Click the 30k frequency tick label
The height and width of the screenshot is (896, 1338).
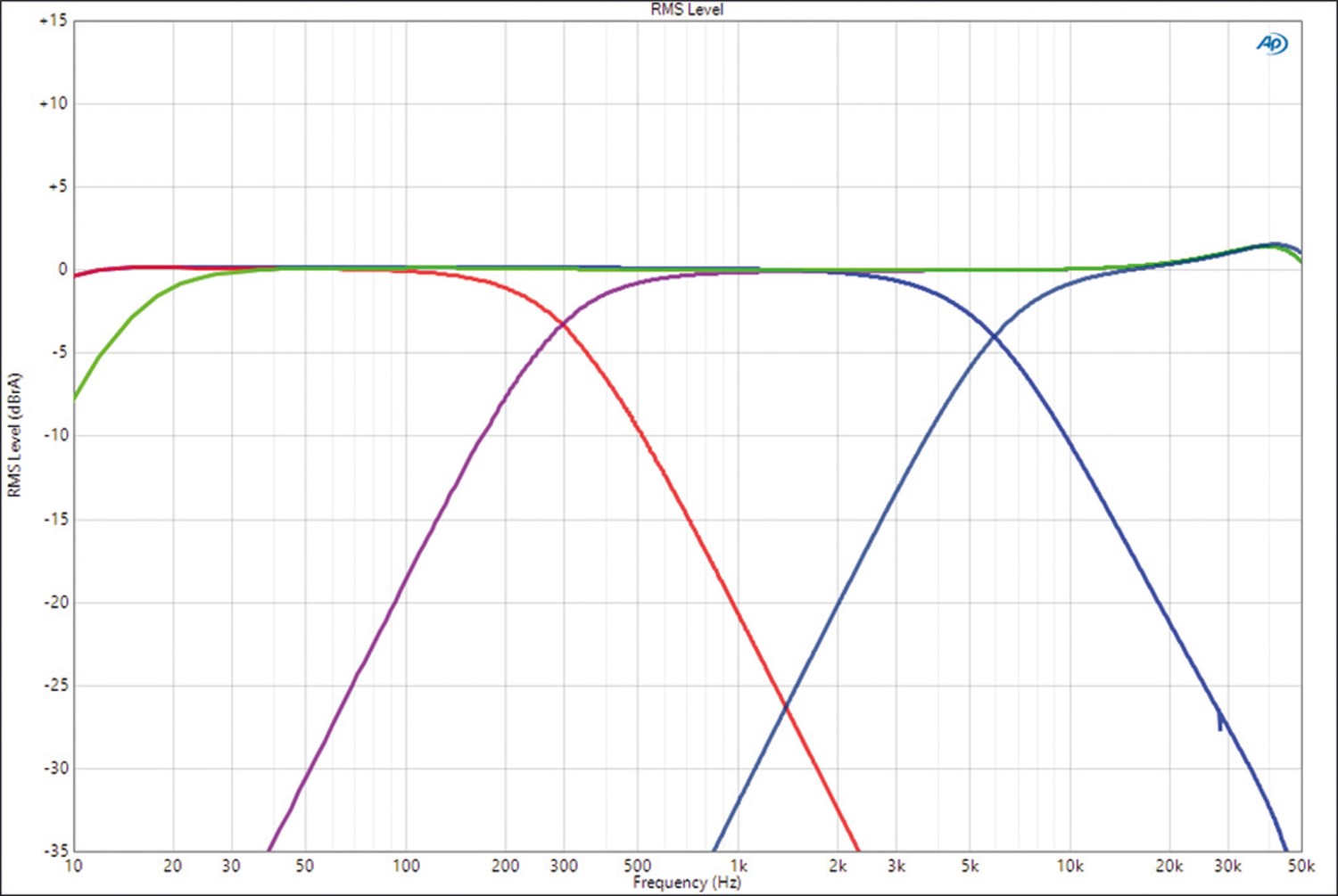(x=1227, y=866)
